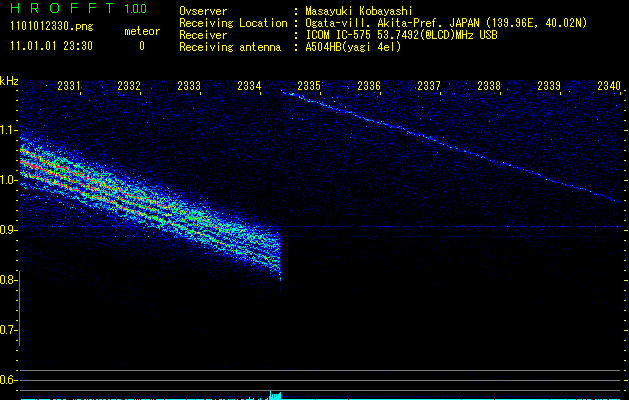The image size is (629, 400).
Task: Click the 0.8 kHz frequency label
Action: pyautogui.click(x=9, y=280)
